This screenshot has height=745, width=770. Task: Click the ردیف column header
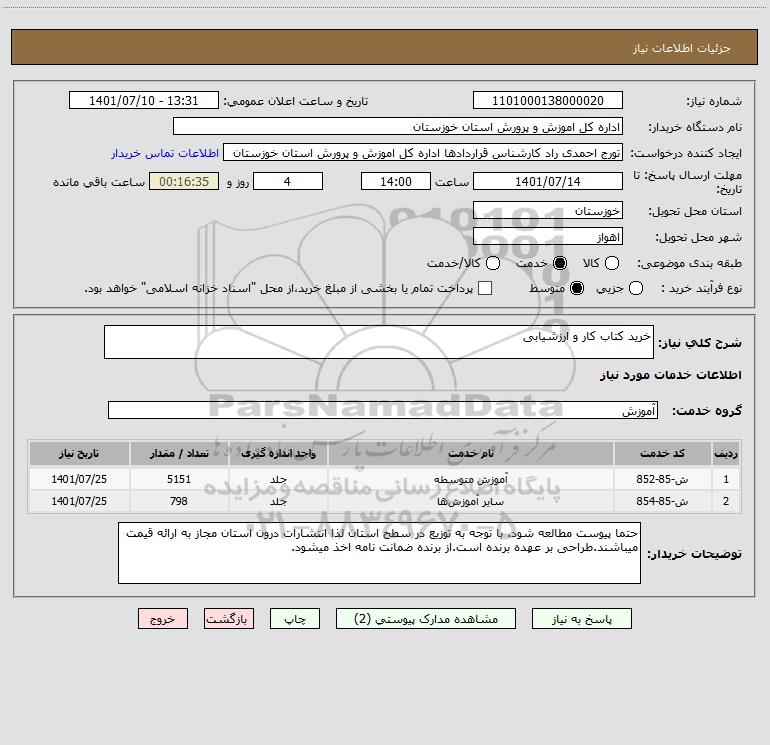tap(726, 453)
